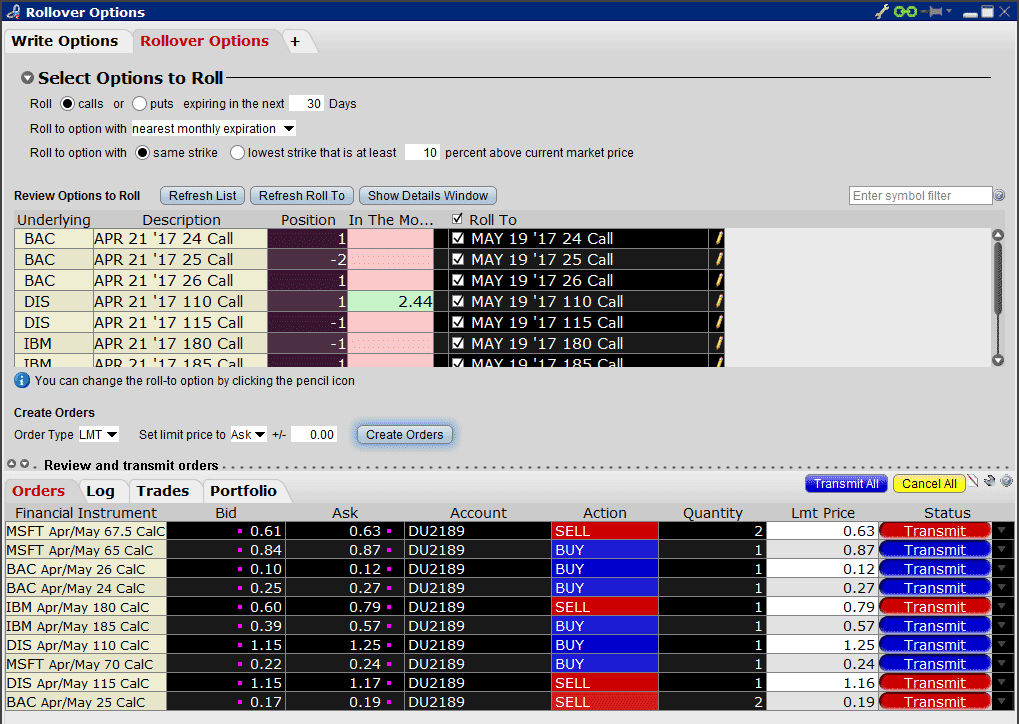Click the up arrow beside Review and transmit orders
Screen dimensions: 1019x724
12,464
